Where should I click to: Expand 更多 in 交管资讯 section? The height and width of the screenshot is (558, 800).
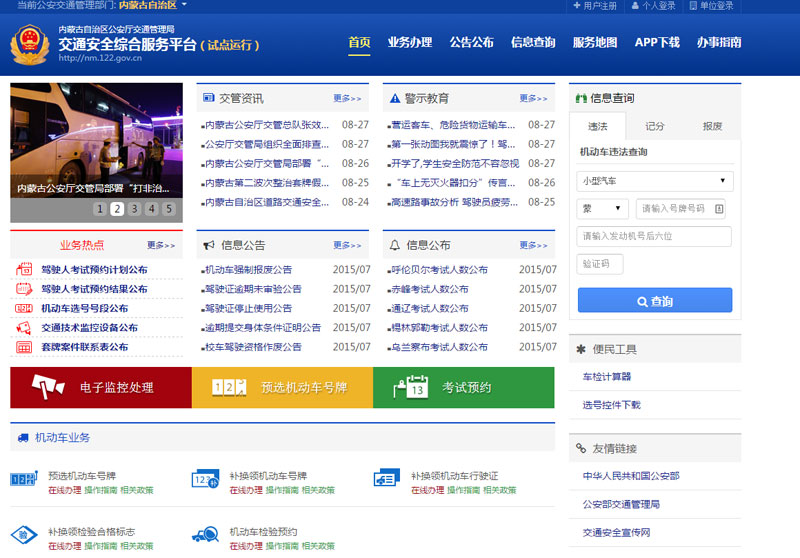click(347, 98)
